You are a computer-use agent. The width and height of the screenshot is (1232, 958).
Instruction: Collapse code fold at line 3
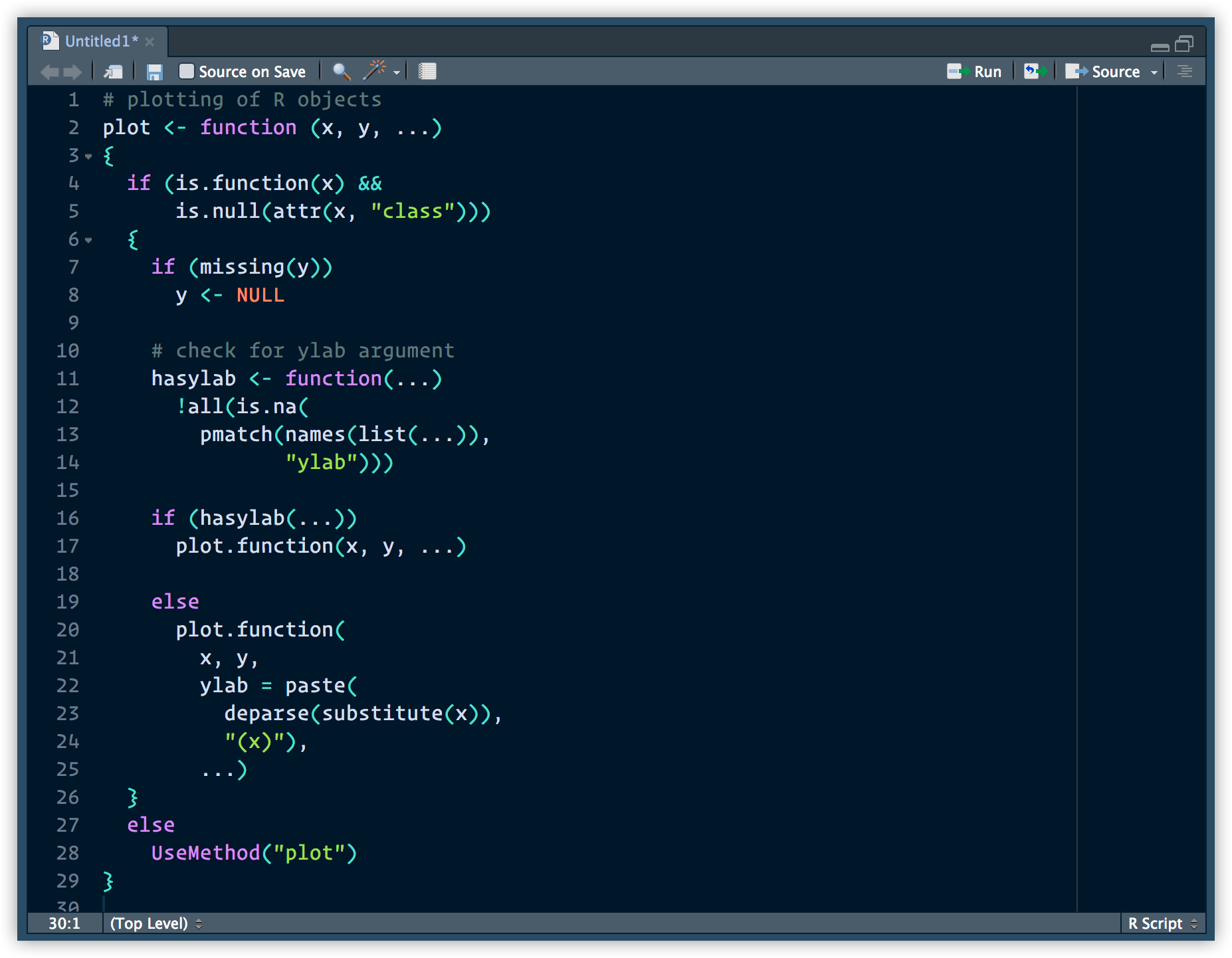click(x=88, y=157)
